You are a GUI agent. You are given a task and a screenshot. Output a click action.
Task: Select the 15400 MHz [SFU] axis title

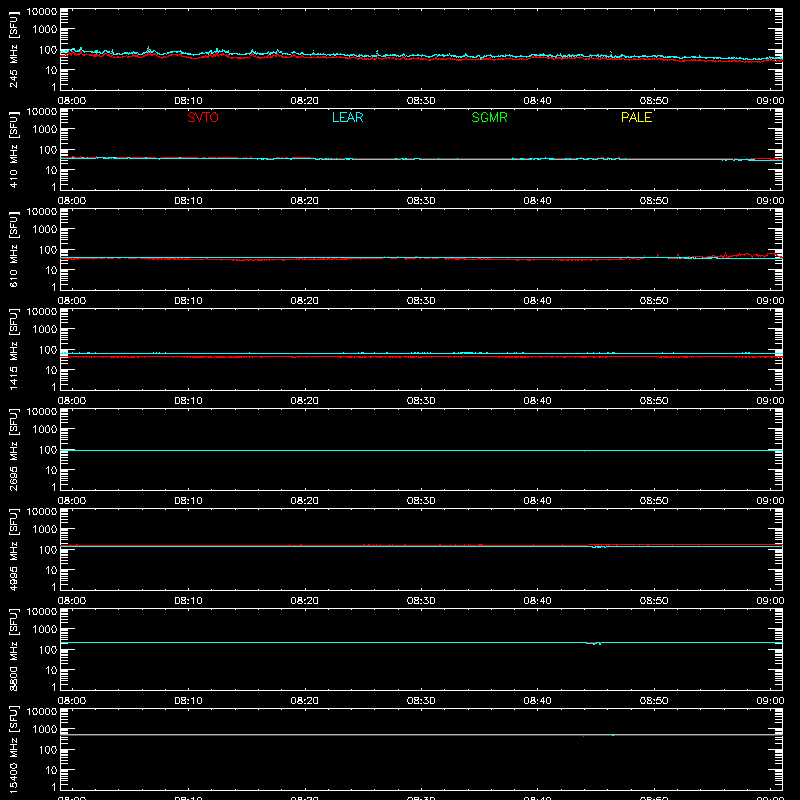click(13, 749)
